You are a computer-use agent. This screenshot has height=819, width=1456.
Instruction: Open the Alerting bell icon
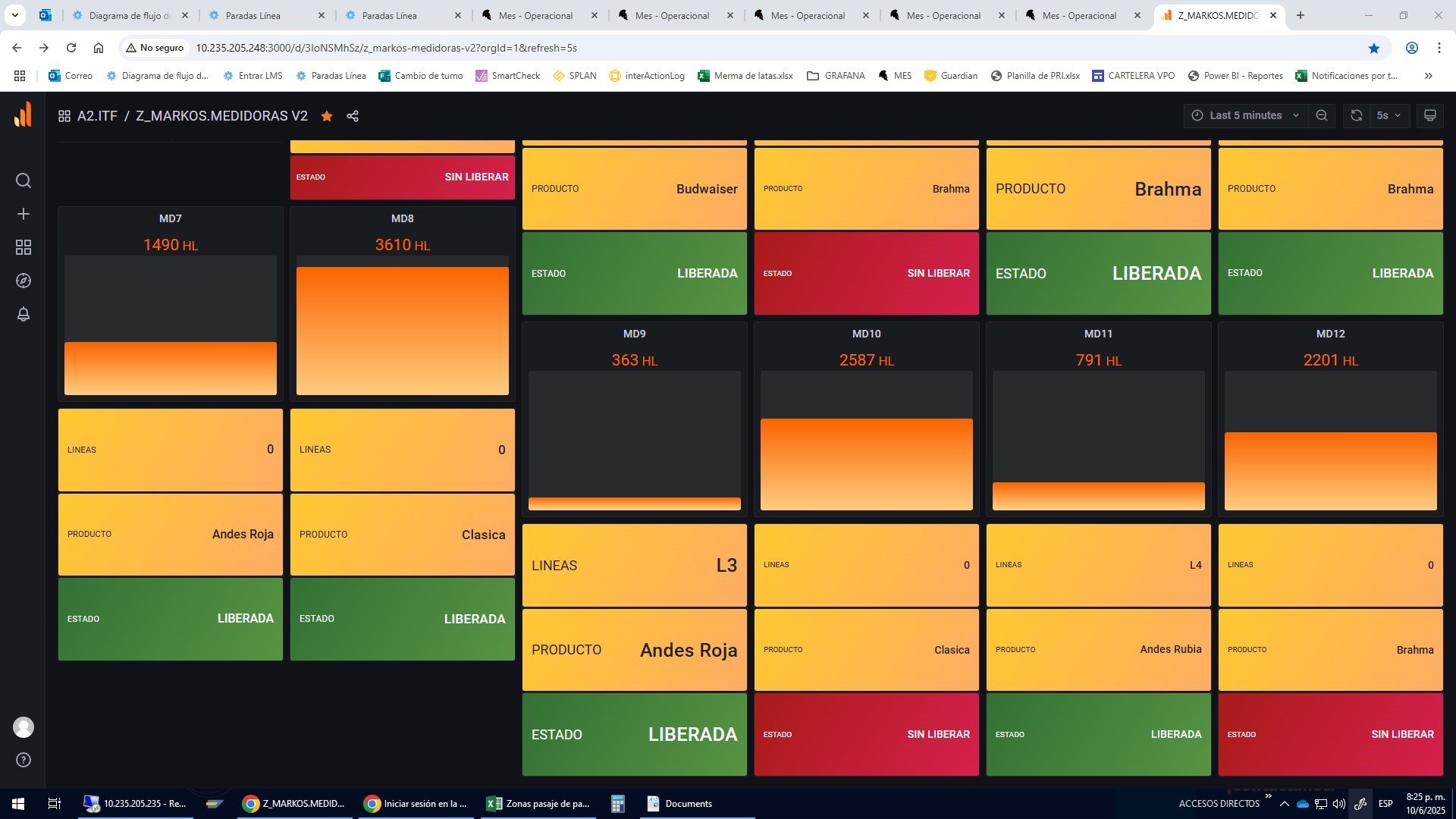click(24, 314)
